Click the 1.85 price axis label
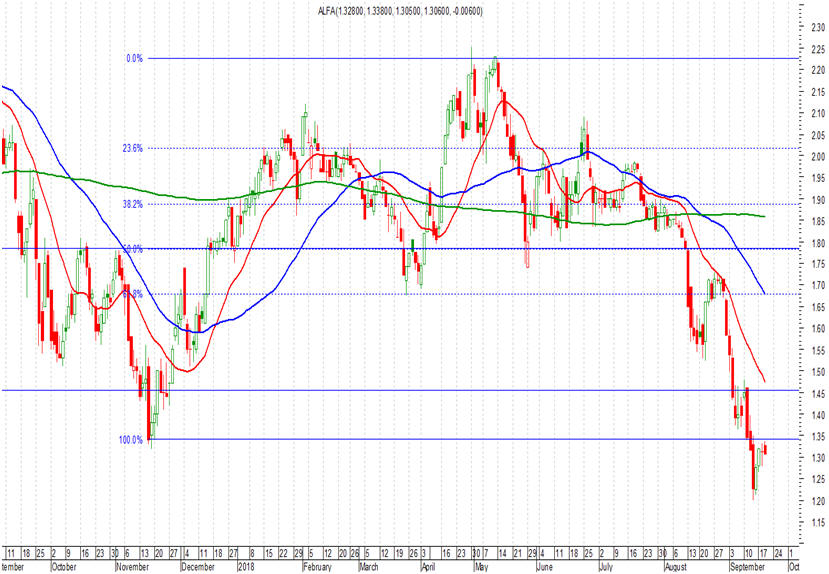The height and width of the screenshot is (574, 829). (x=818, y=221)
